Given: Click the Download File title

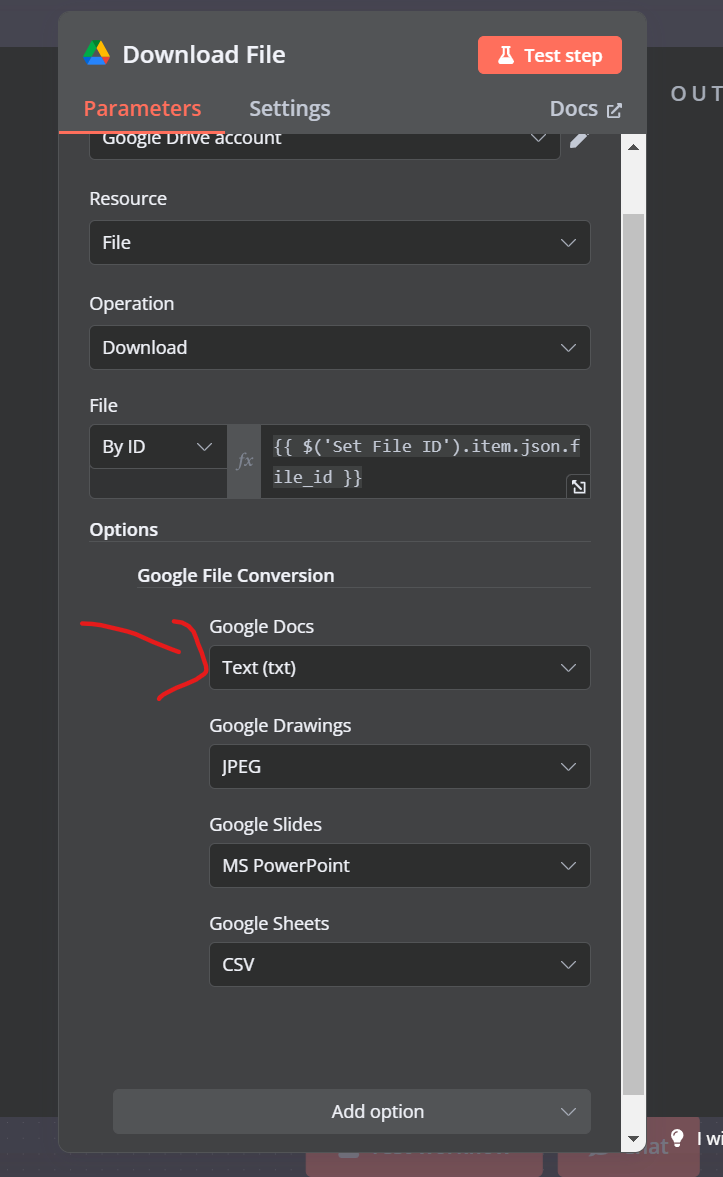Looking at the screenshot, I should (x=204, y=55).
